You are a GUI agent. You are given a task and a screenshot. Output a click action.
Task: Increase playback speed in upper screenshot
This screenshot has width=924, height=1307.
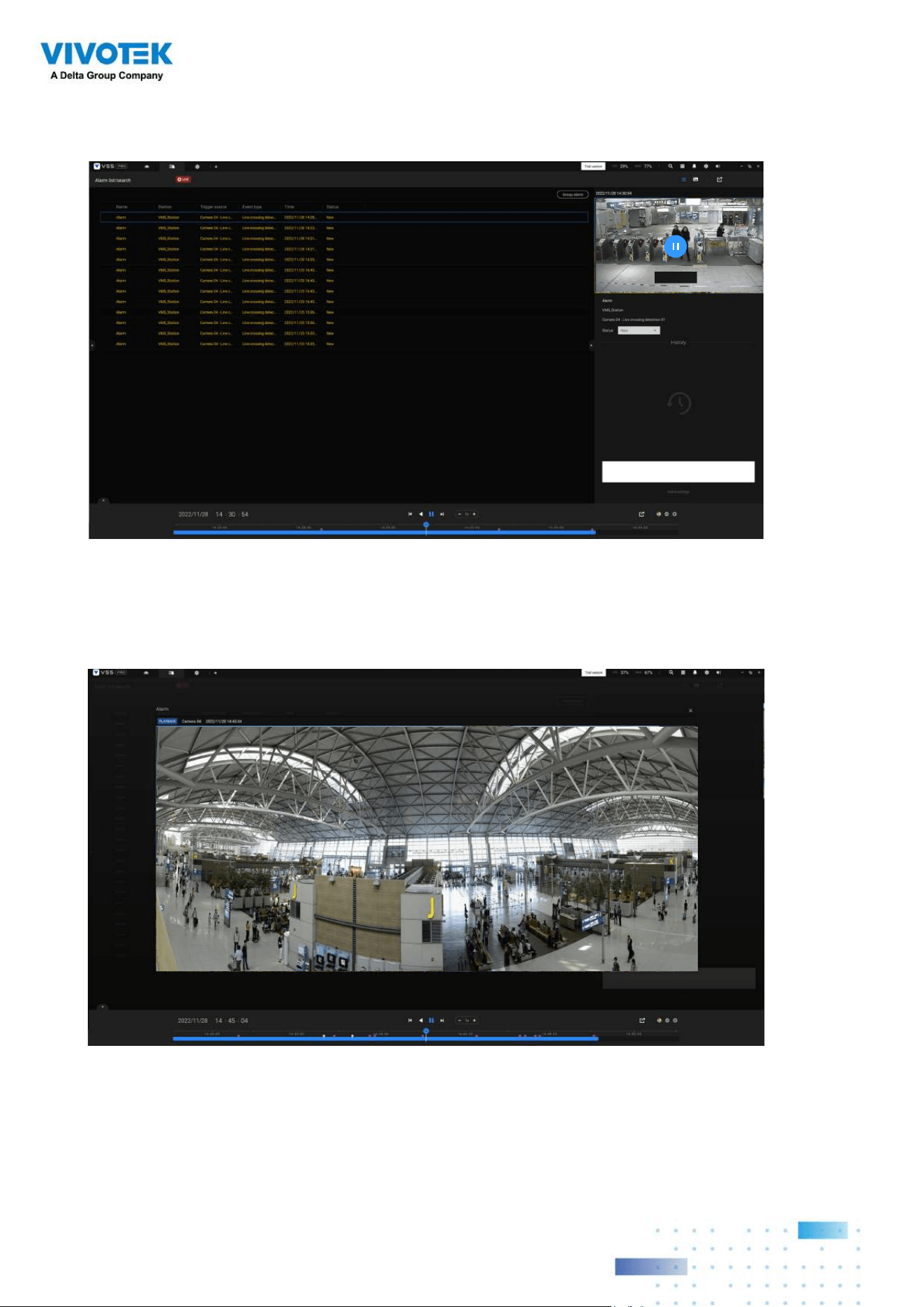[475, 514]
